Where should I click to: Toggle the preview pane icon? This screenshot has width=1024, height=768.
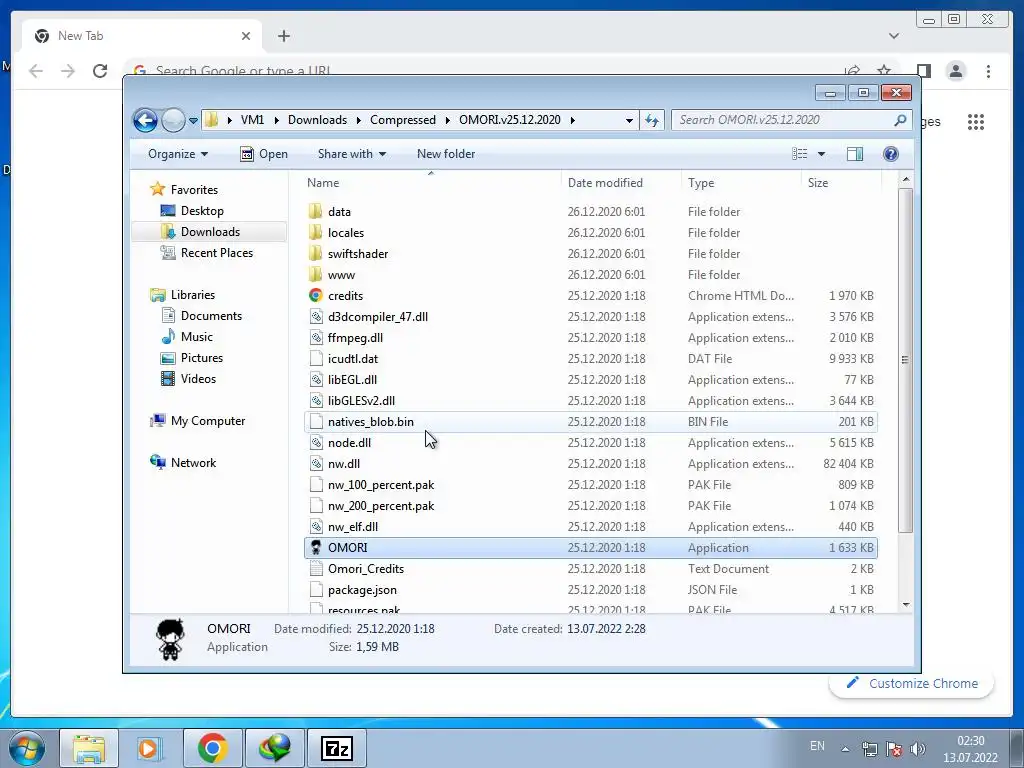[855, 154]
